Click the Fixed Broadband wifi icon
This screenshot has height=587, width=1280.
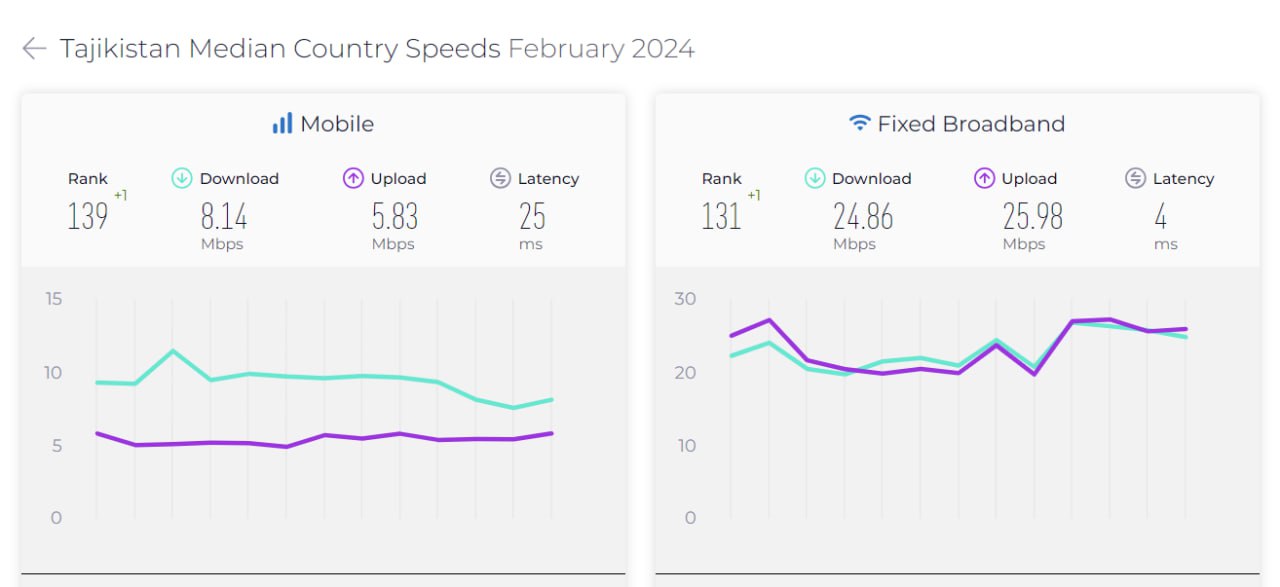pos(859,124)
